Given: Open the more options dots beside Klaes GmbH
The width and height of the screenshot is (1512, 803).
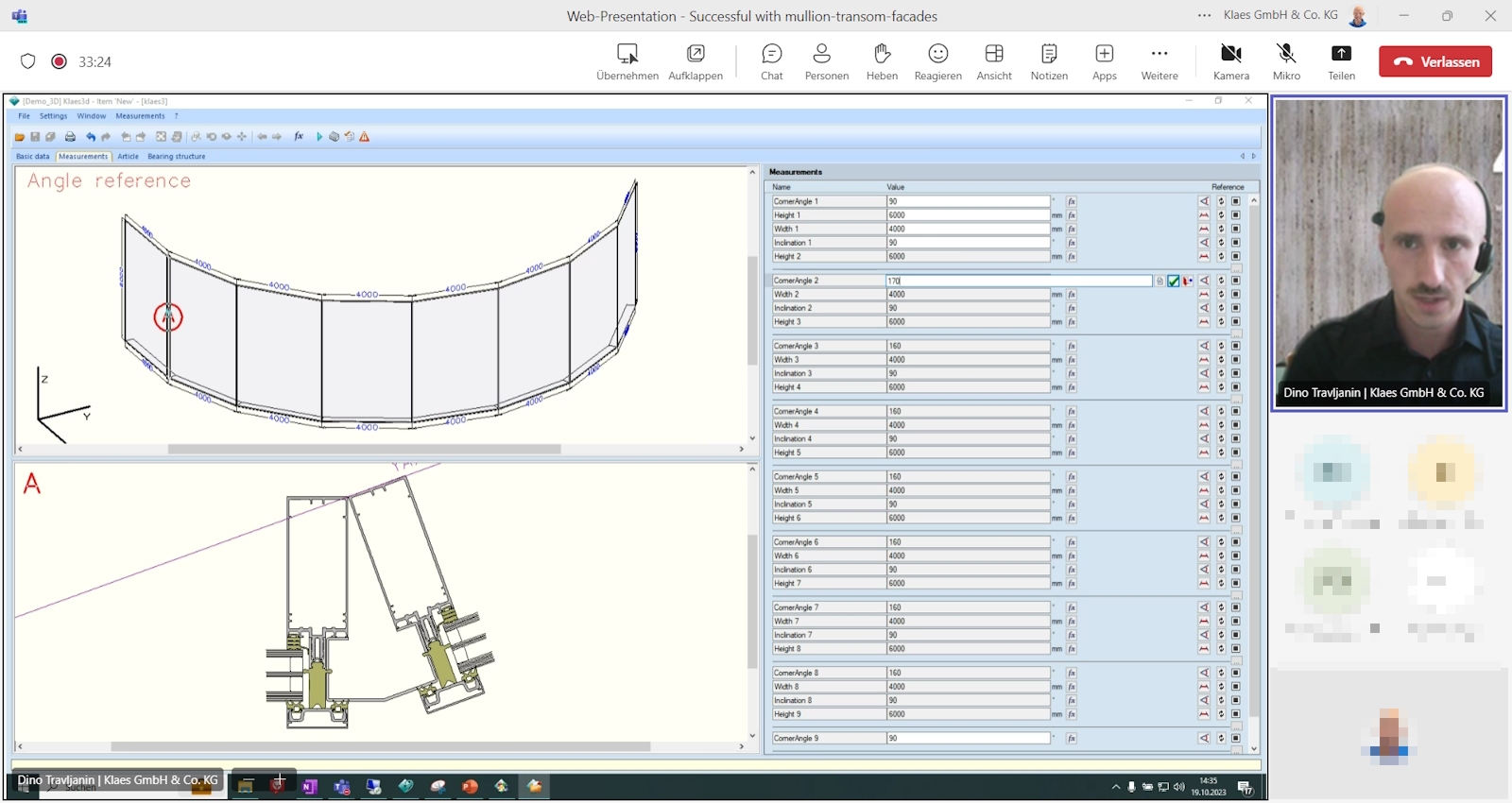Looking at the screenshot, I should pos(1204,15).
